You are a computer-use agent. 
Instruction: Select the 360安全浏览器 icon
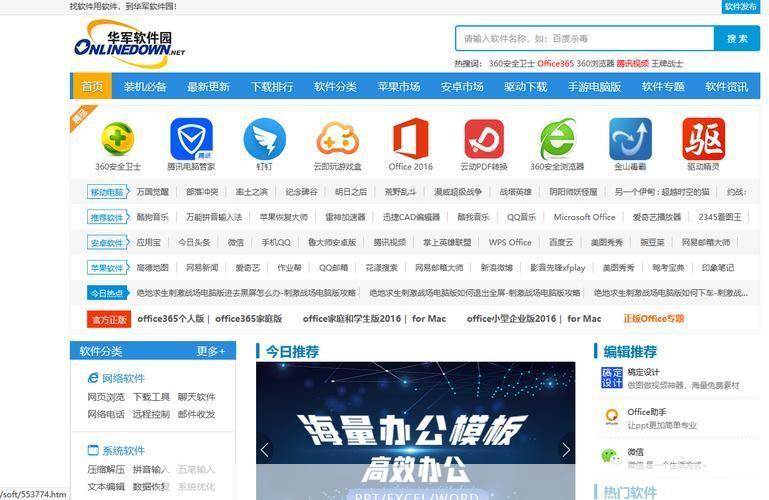tap(557, 140)
